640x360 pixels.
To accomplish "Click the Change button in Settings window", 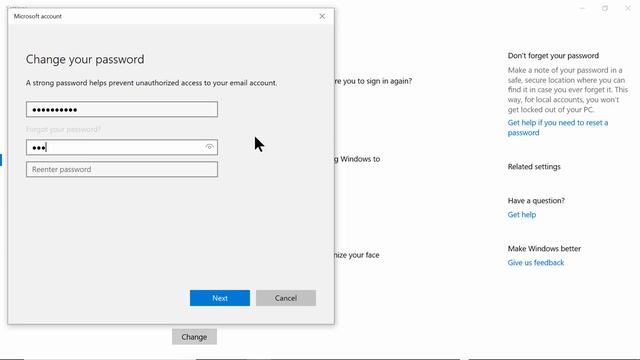I will [194, 337].
